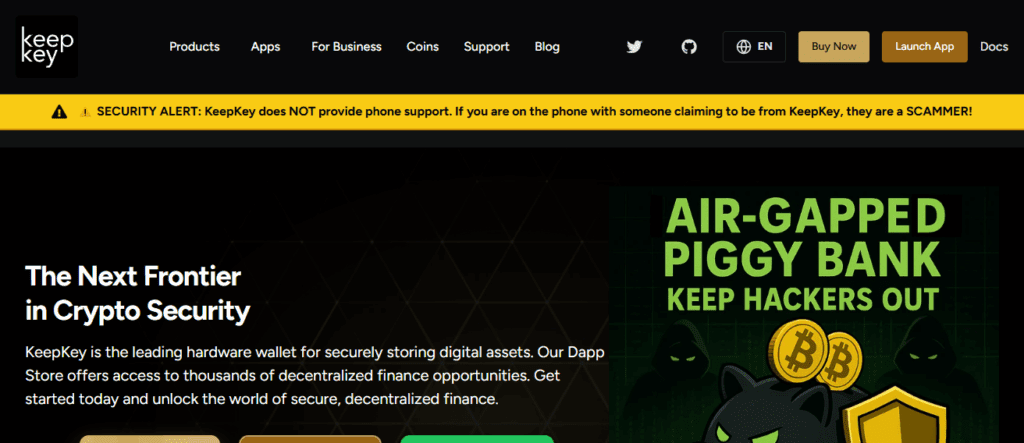Go to the Coins page

[423, 47]
